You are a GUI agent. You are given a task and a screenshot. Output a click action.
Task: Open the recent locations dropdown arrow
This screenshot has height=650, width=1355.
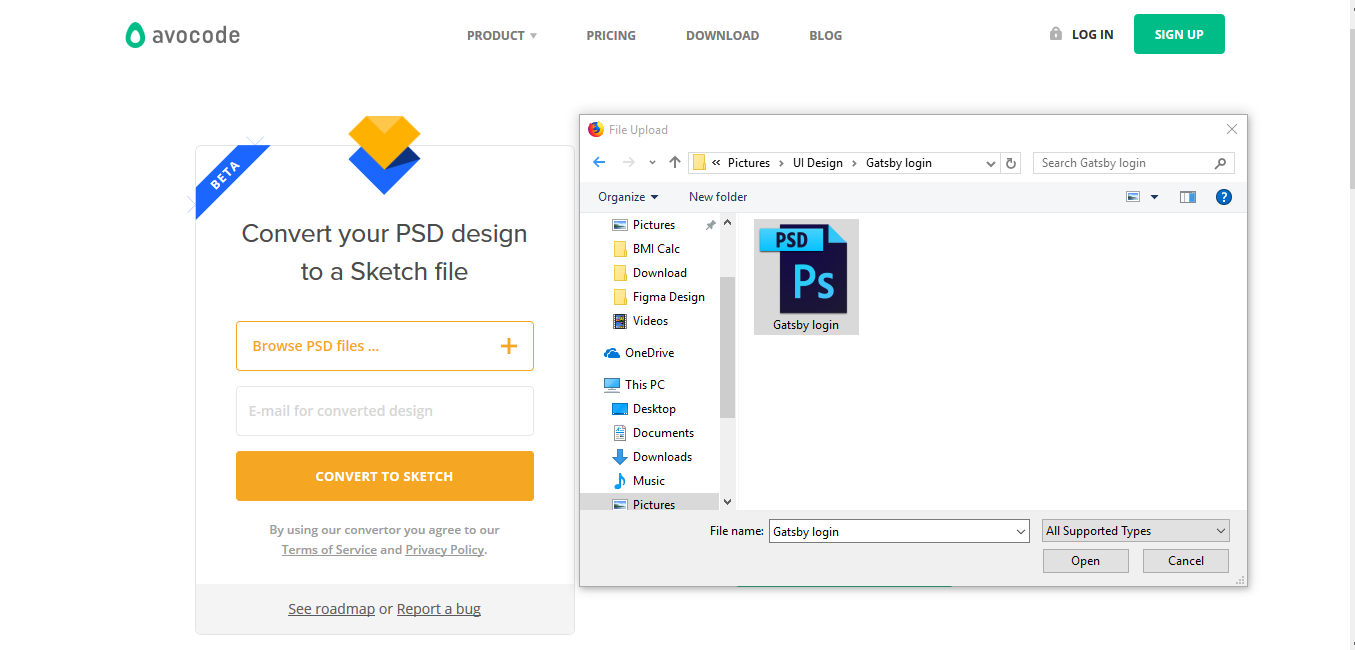[652, 163]
